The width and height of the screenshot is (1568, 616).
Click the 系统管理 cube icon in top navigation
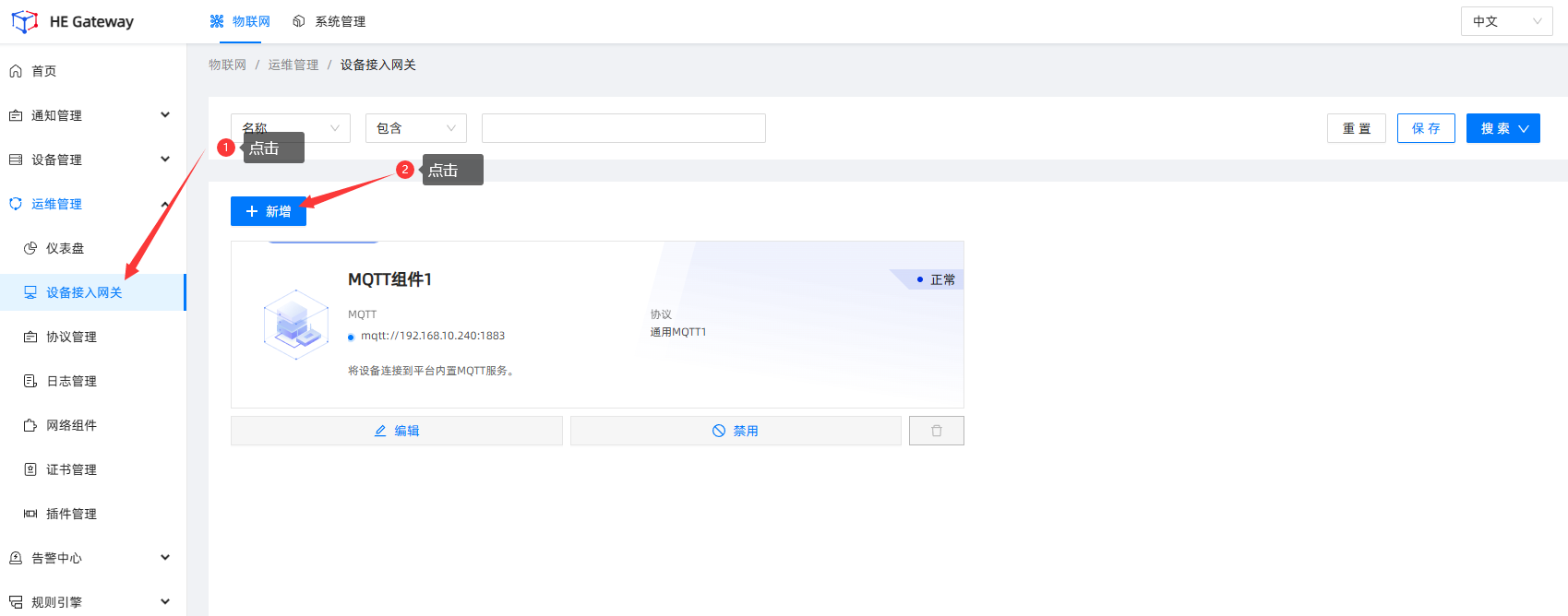click(x=299, y=21)
